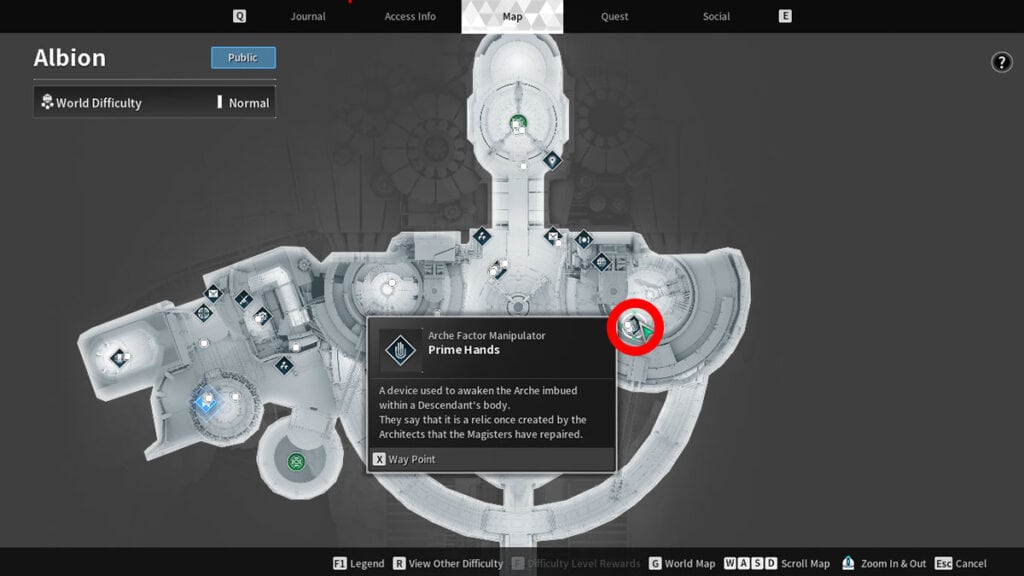1024x576 pixels.
Task: Open the World Map
Action: pos(682,564)
